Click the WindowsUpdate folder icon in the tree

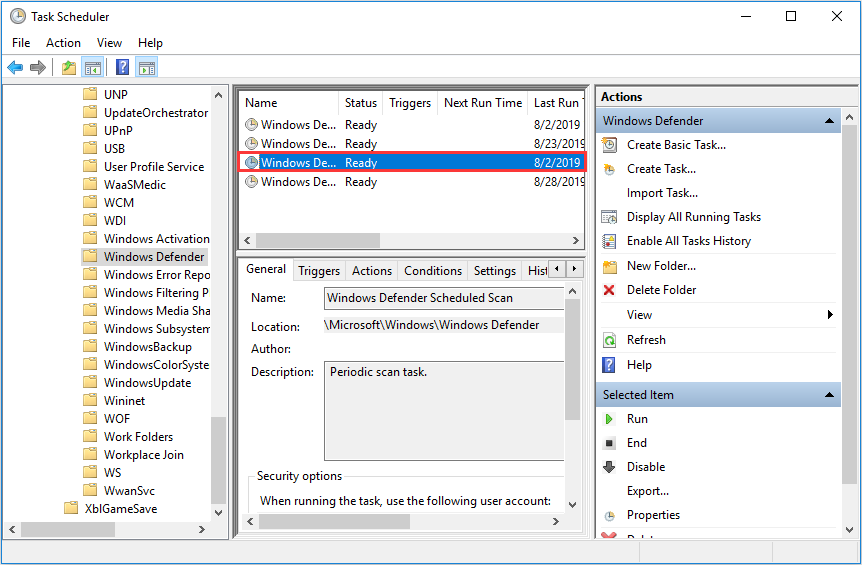[x=90, y=383]
